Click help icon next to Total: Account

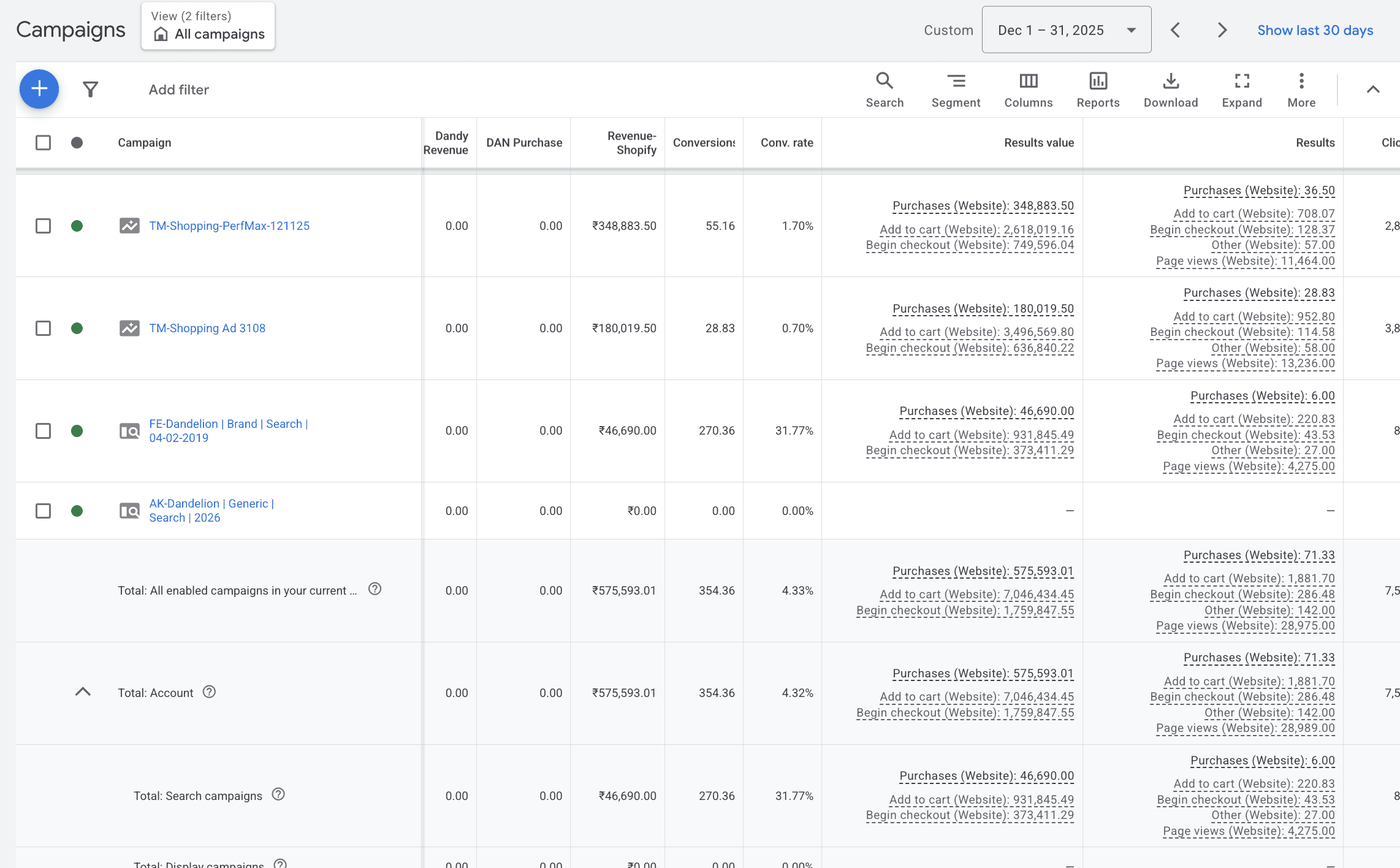click(x=209, y=692)
